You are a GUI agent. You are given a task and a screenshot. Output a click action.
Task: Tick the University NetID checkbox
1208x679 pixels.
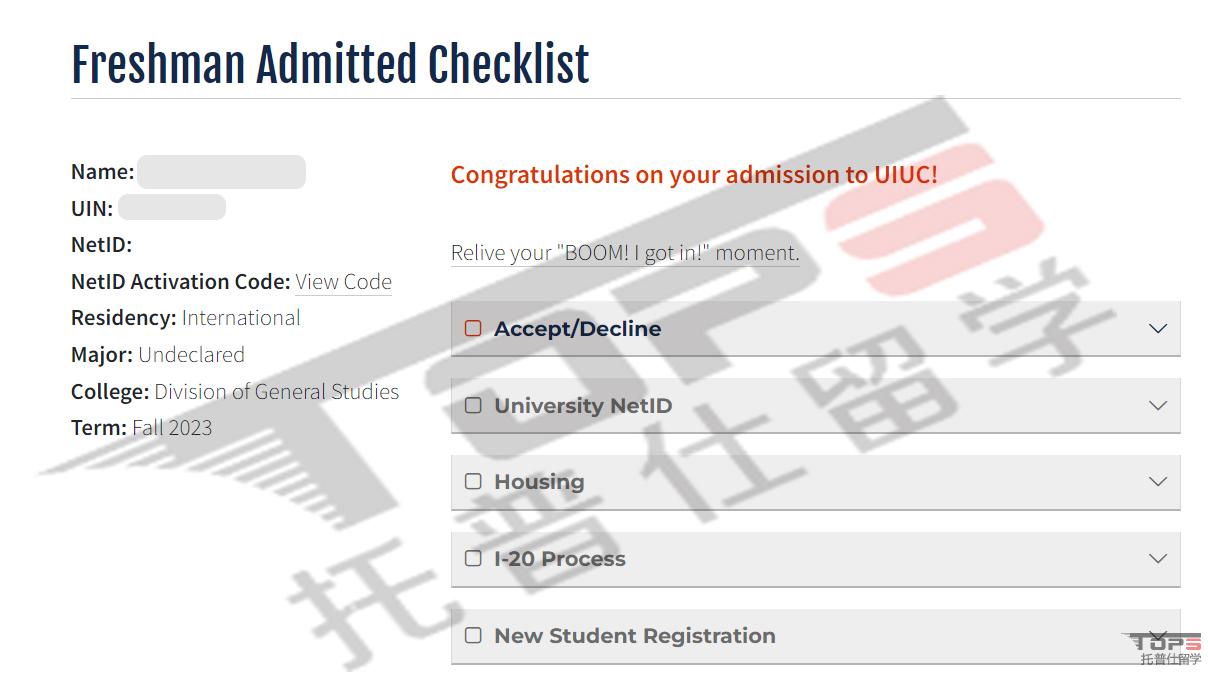[x=473, y=405]
